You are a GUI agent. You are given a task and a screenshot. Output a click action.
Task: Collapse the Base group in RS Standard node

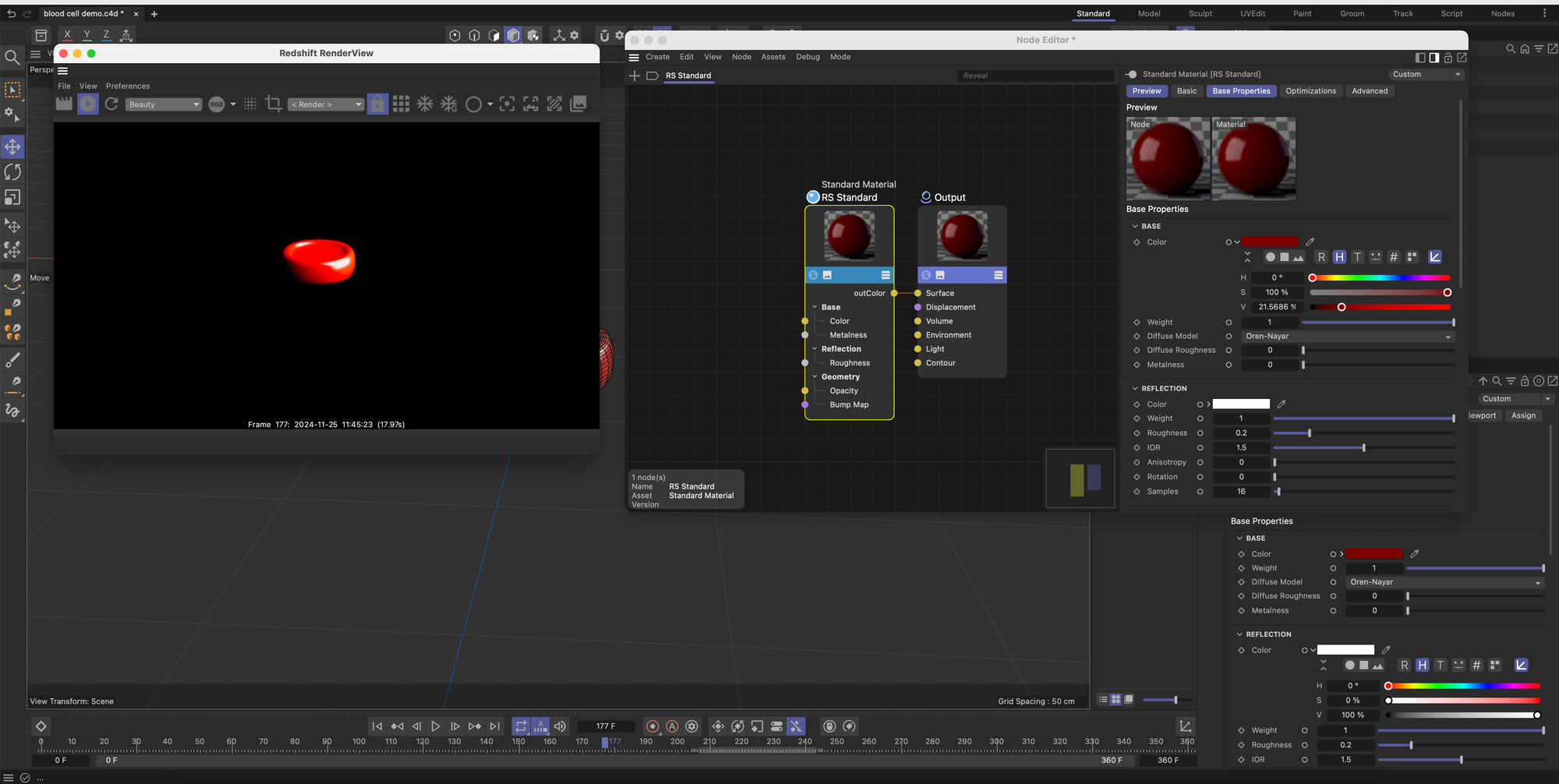point(815,307)
